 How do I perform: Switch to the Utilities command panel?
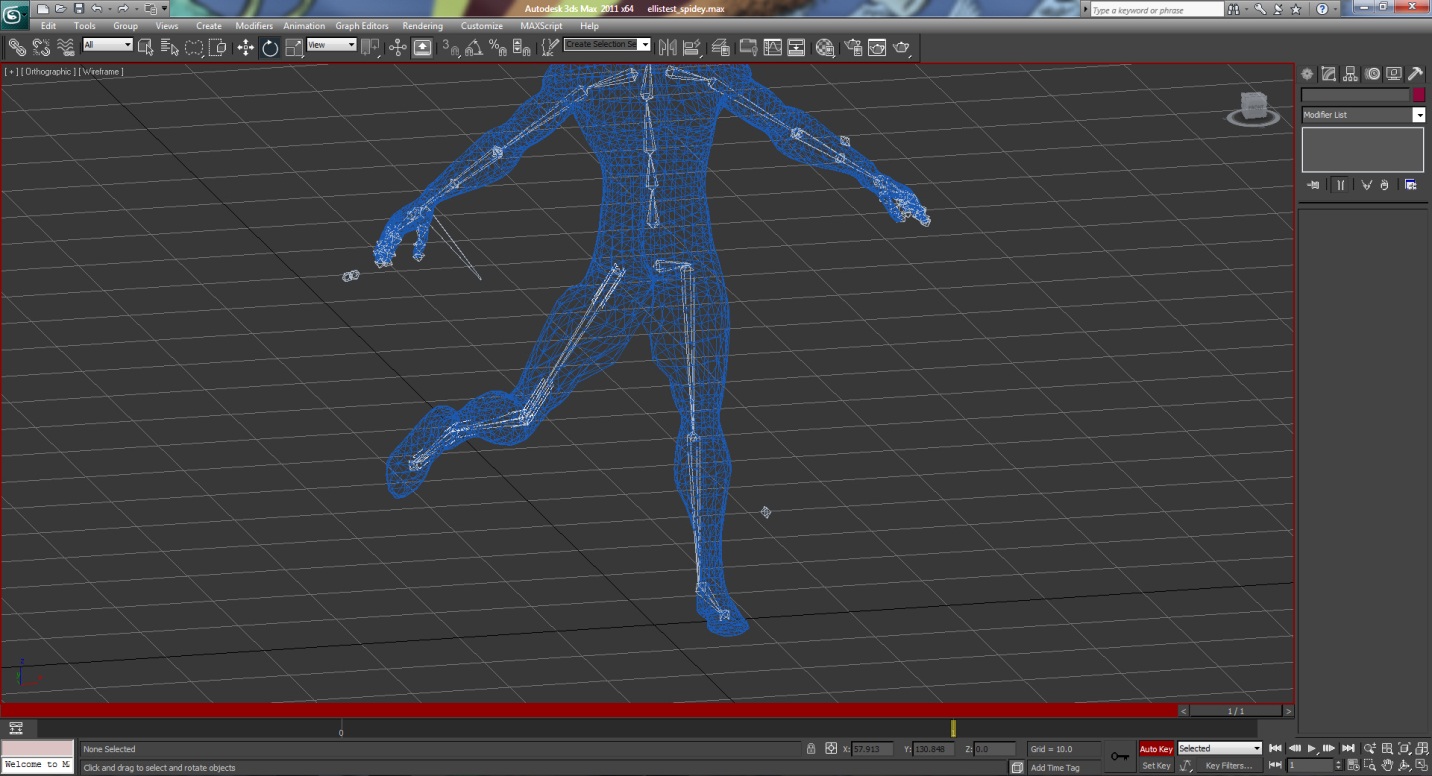pyautogui.click(x=1415, y=74)
